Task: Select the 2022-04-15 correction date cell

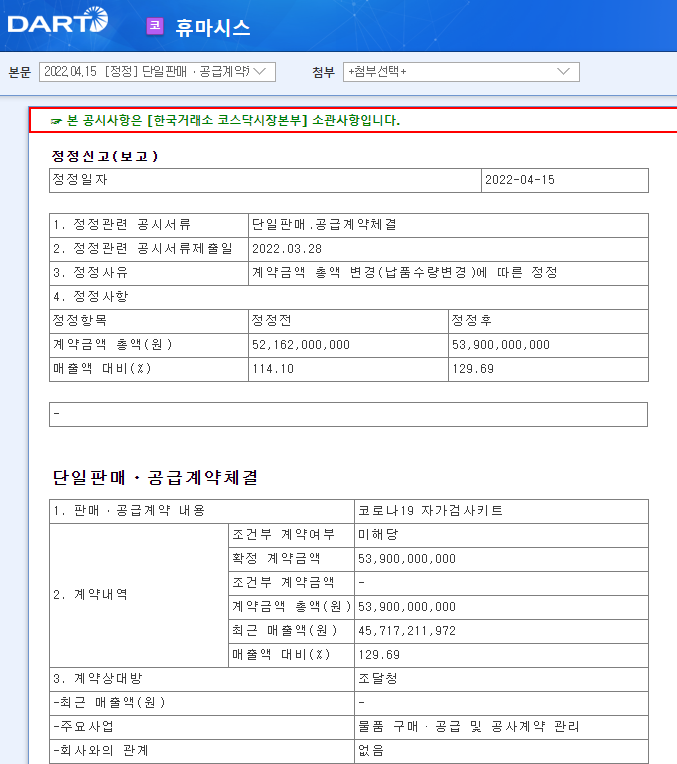Action: (564, 180)
